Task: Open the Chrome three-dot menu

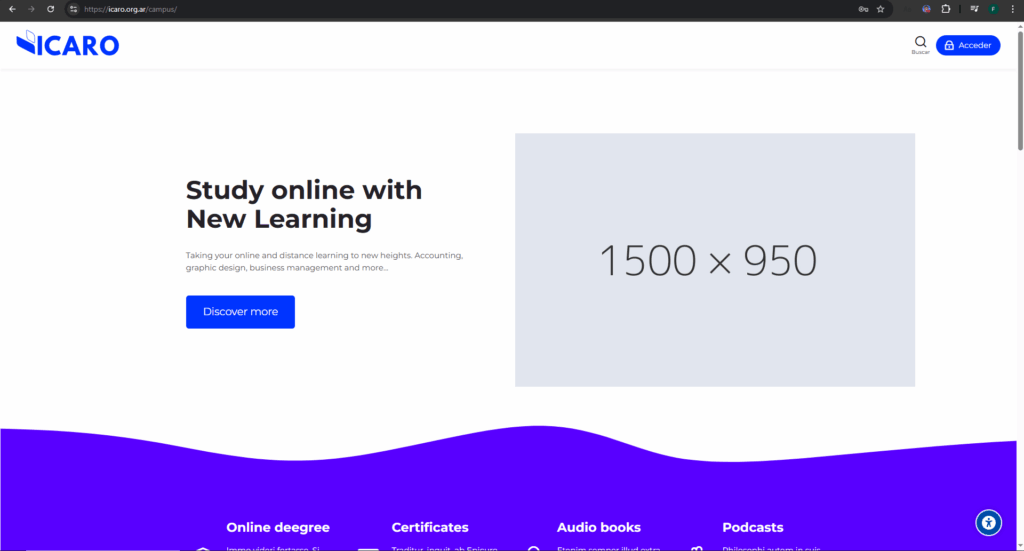Action: click(1012, 9)
